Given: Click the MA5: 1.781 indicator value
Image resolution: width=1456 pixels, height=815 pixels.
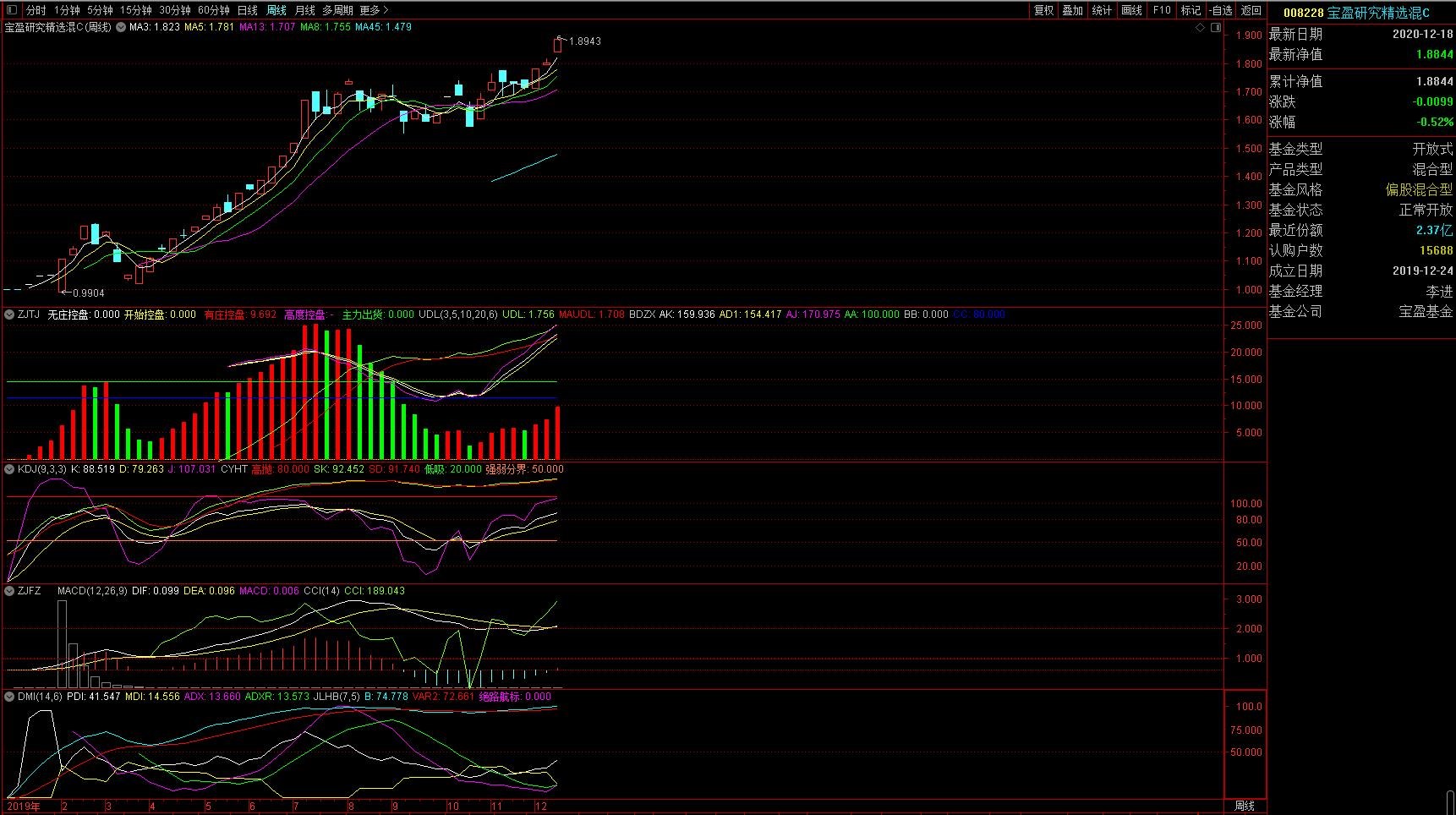Looking at the screenshot, I should (210, 27).
